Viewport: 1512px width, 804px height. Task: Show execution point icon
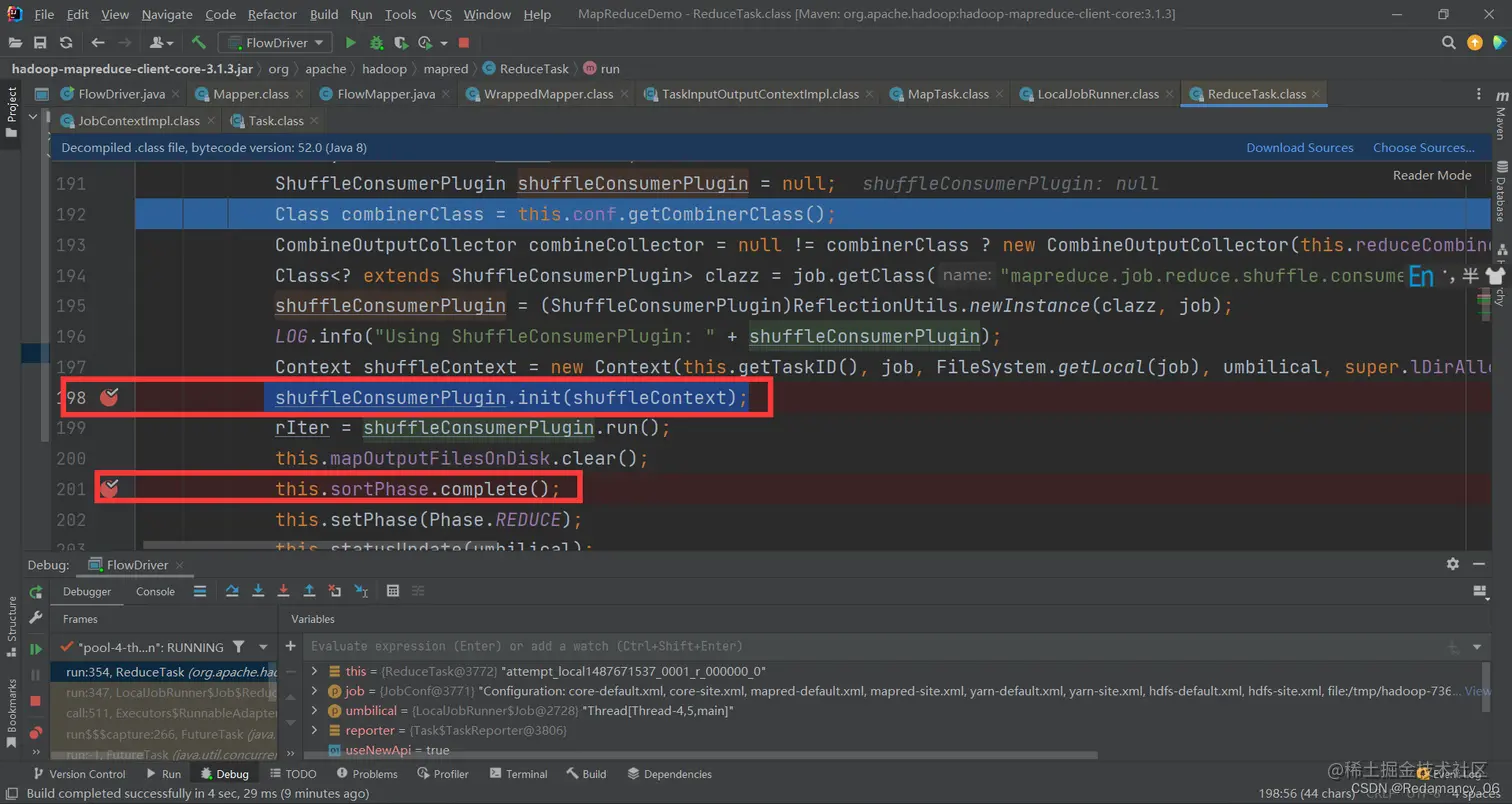(200, 591)
